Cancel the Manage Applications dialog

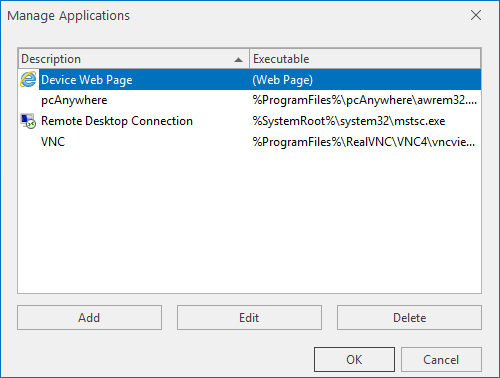point(441,360)
